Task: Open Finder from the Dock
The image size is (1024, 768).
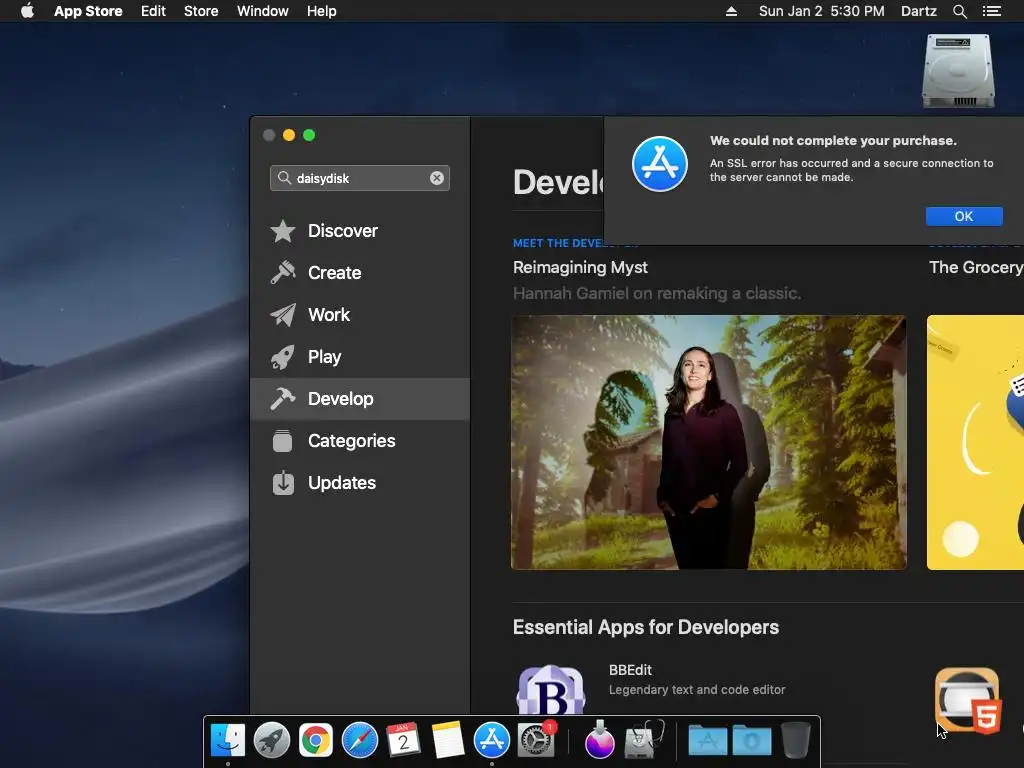Action: 228,740
